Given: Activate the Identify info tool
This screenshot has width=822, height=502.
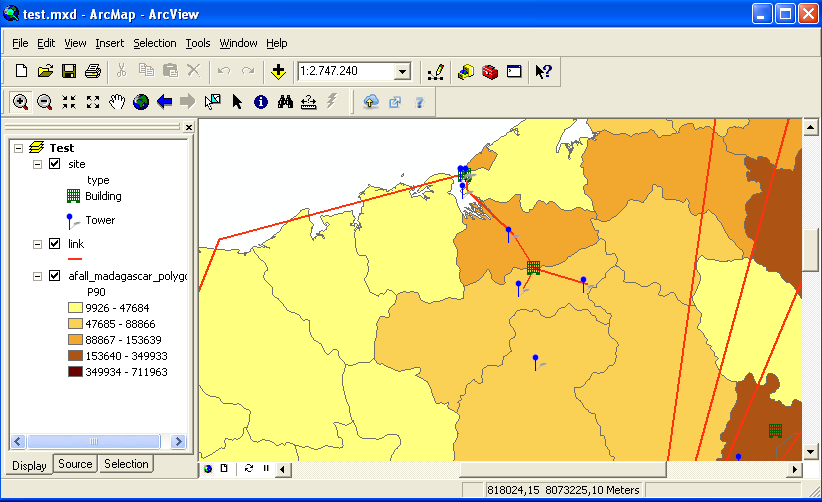Looking at the screenshot, I should pos(261,102).
